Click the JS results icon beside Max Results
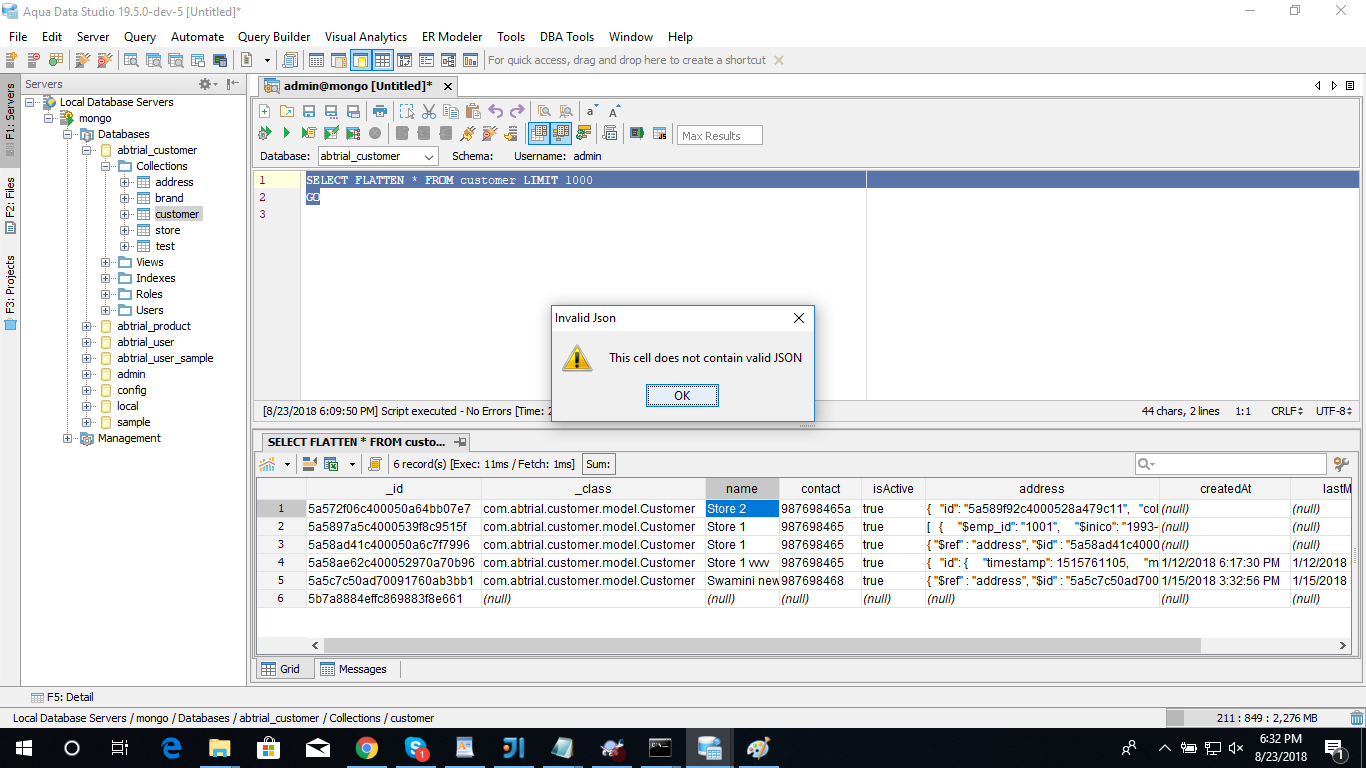 pos(659,133)
